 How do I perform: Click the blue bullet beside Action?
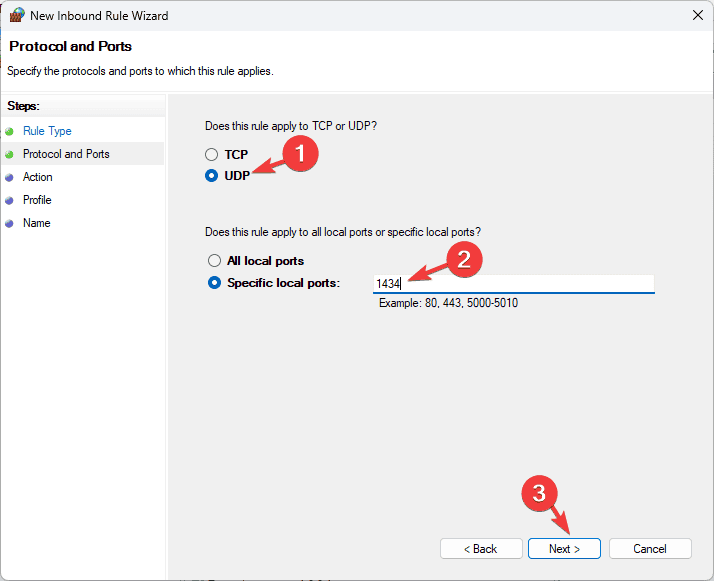(10, 177)
